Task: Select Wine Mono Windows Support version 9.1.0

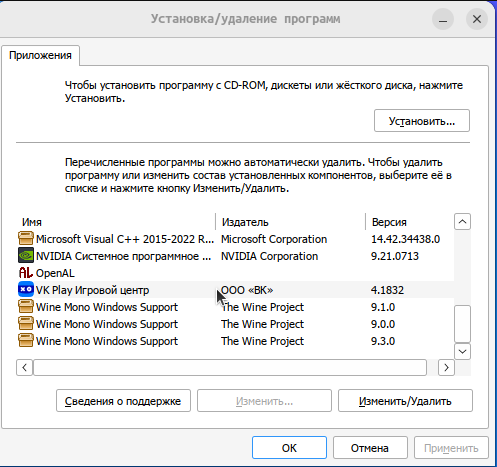Action: coord(235,307)
